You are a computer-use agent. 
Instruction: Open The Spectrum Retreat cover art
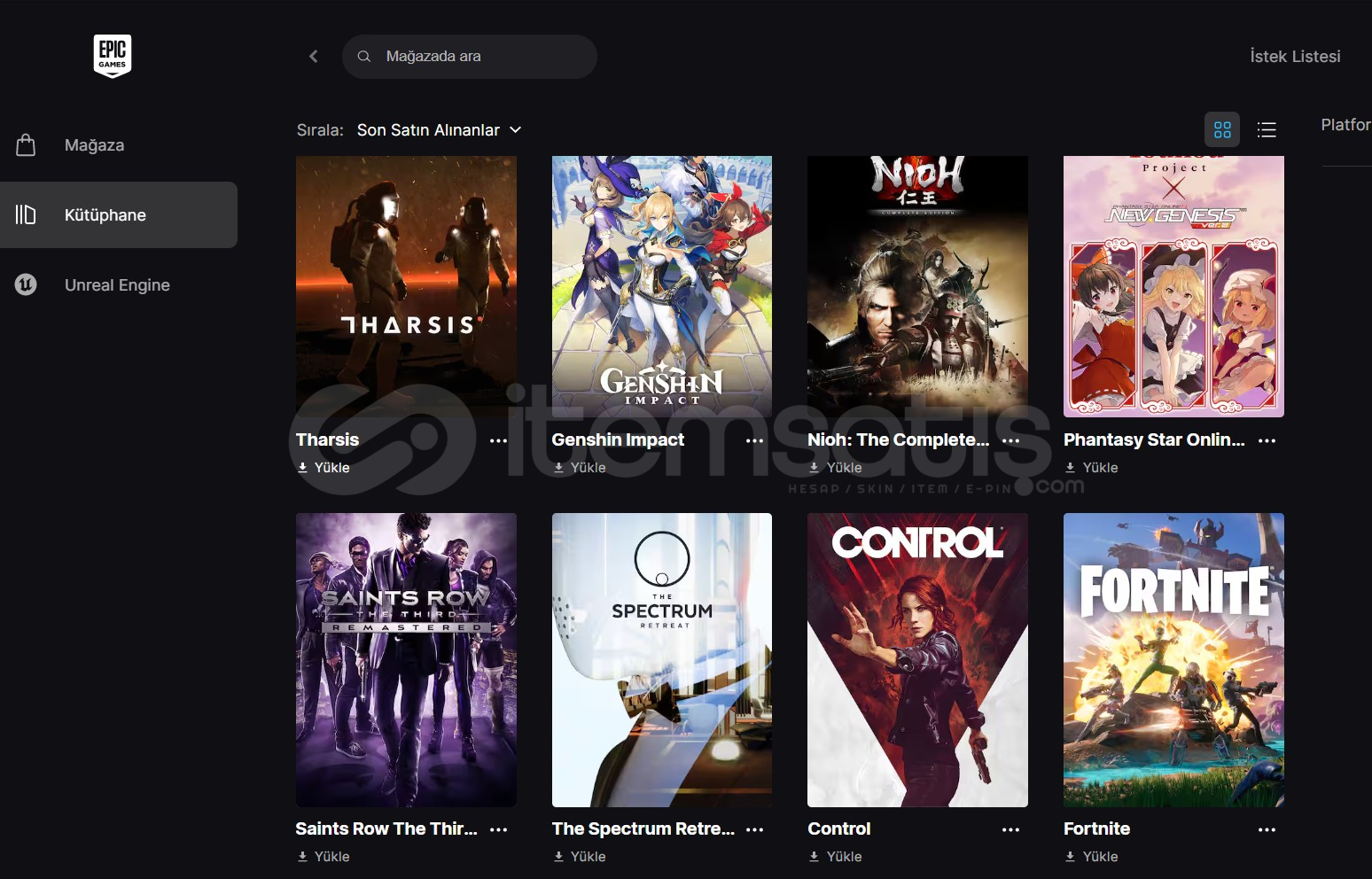[662, 660]
